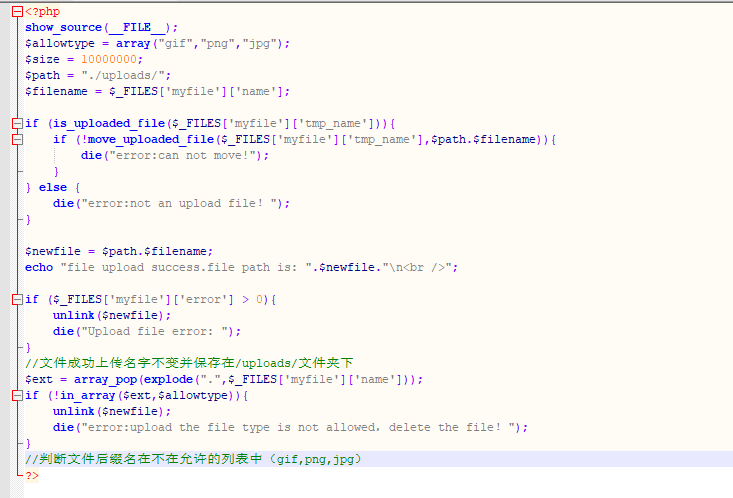Collapse the fold marker beside <?php
This screenshot has width=733, height=498.
[17, 11]
